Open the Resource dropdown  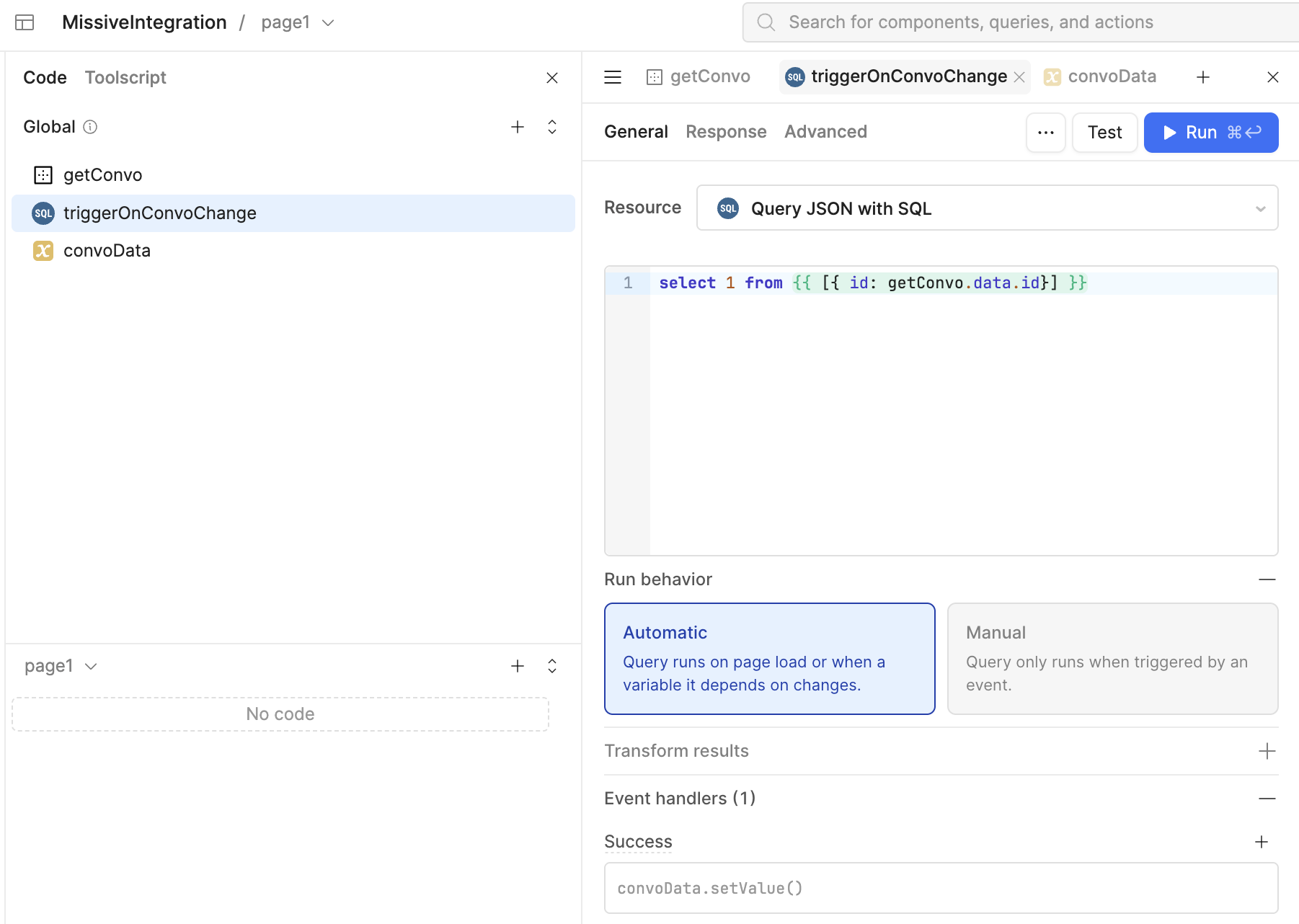coord(987,208)
